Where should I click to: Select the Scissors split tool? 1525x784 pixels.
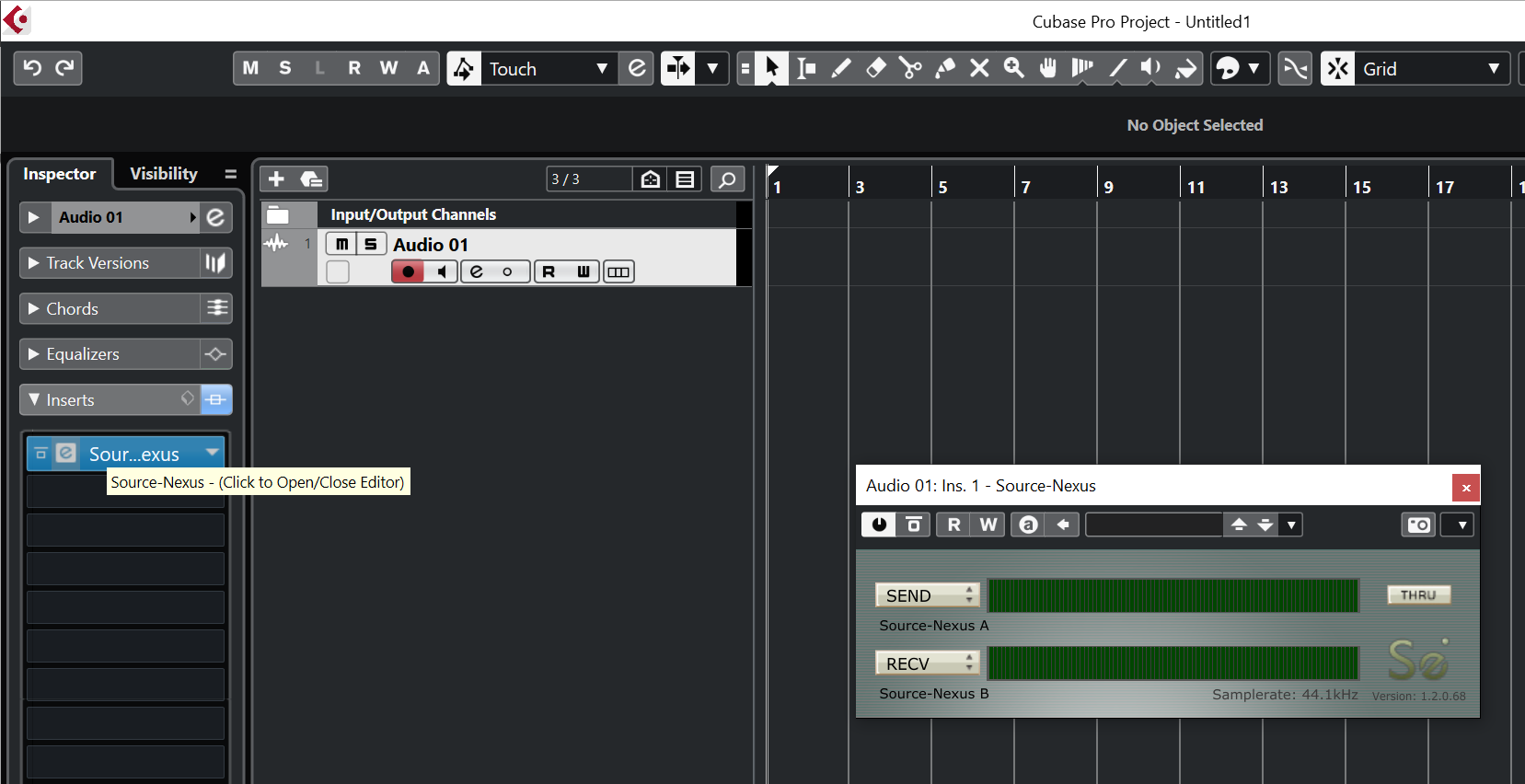910,68
